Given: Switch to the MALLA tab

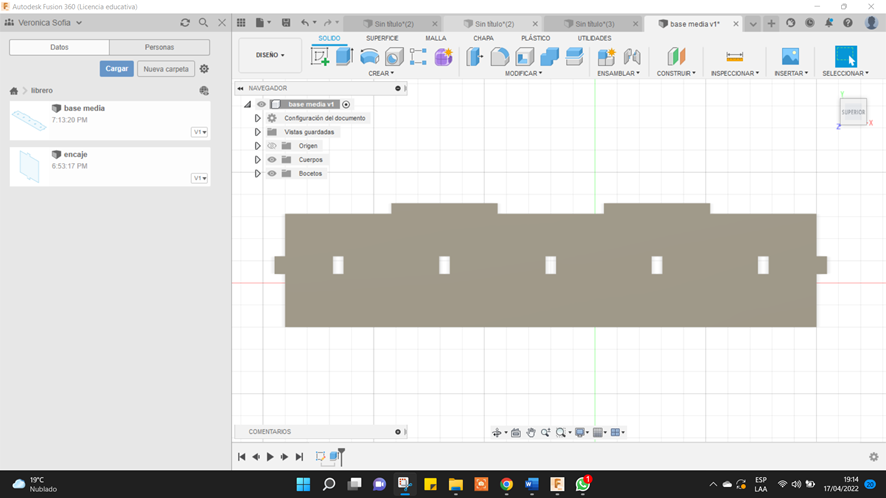Looking at the screenshot, I should tap(436, 38).
